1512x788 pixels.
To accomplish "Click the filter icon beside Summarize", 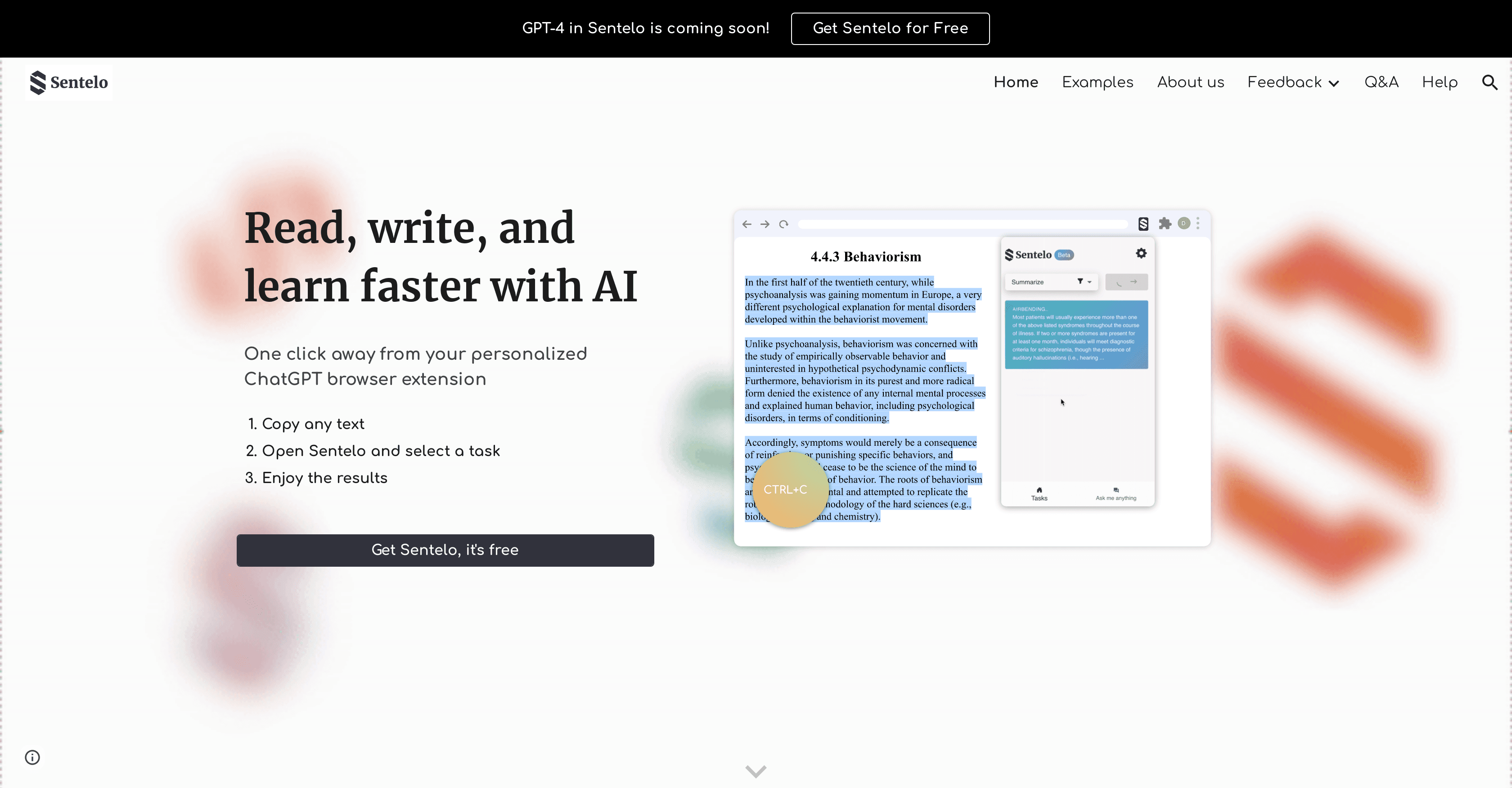I will [x=1081, y=282].
